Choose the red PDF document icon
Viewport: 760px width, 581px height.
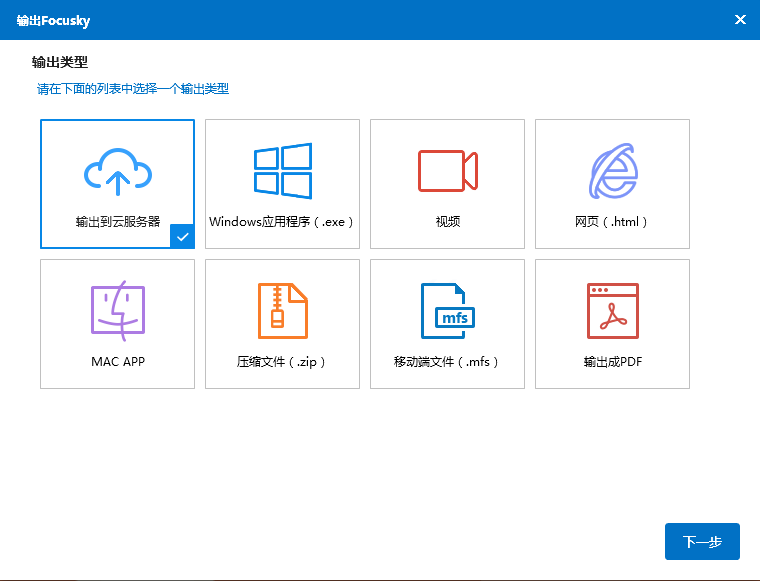[x=613, y=311]
